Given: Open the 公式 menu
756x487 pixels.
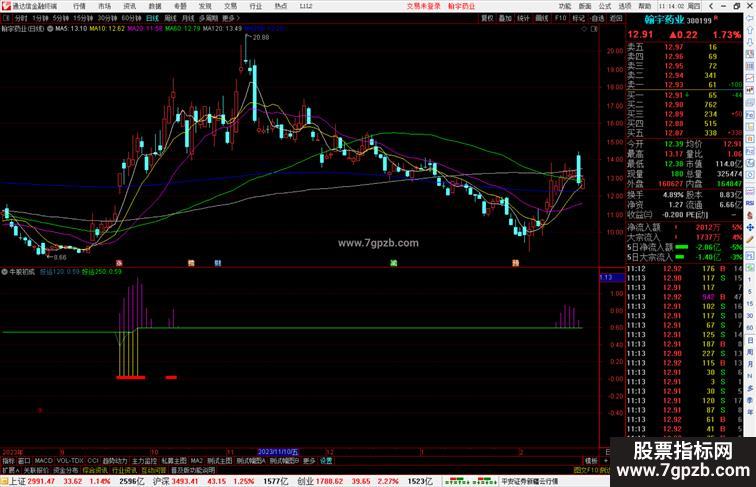Looking at the screenshot, I should (x=605, y=6).
